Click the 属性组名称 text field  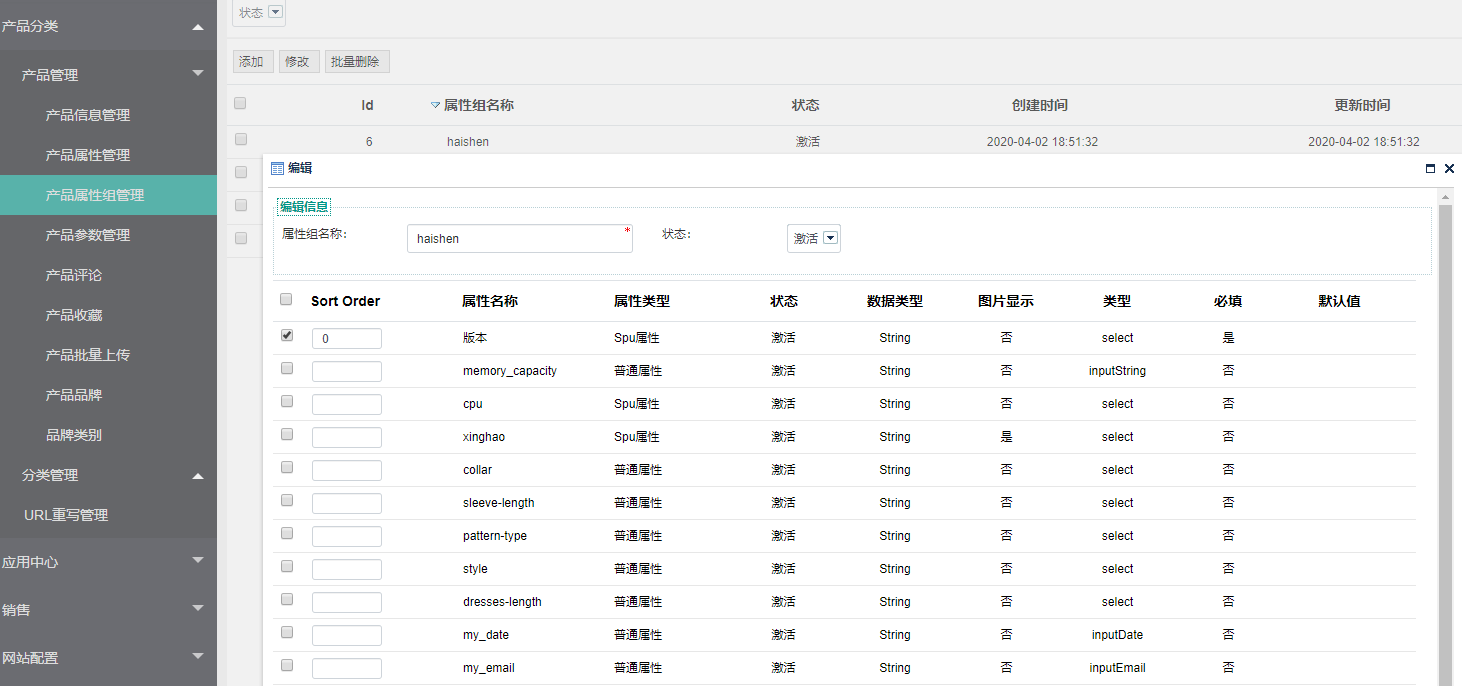519,239
